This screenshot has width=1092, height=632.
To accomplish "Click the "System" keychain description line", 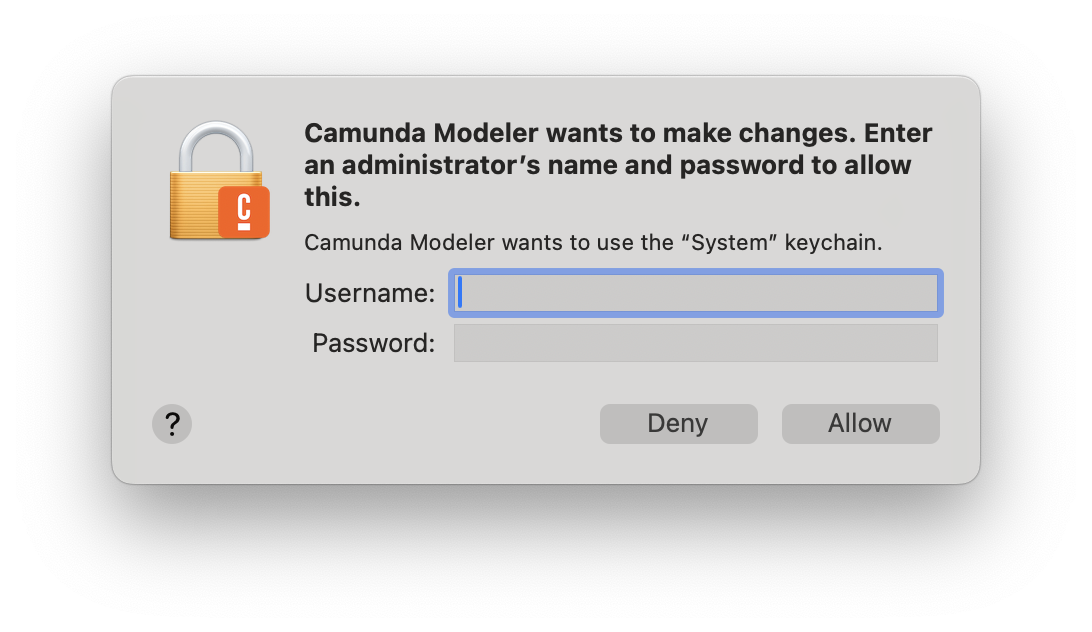I will point(593,243).
